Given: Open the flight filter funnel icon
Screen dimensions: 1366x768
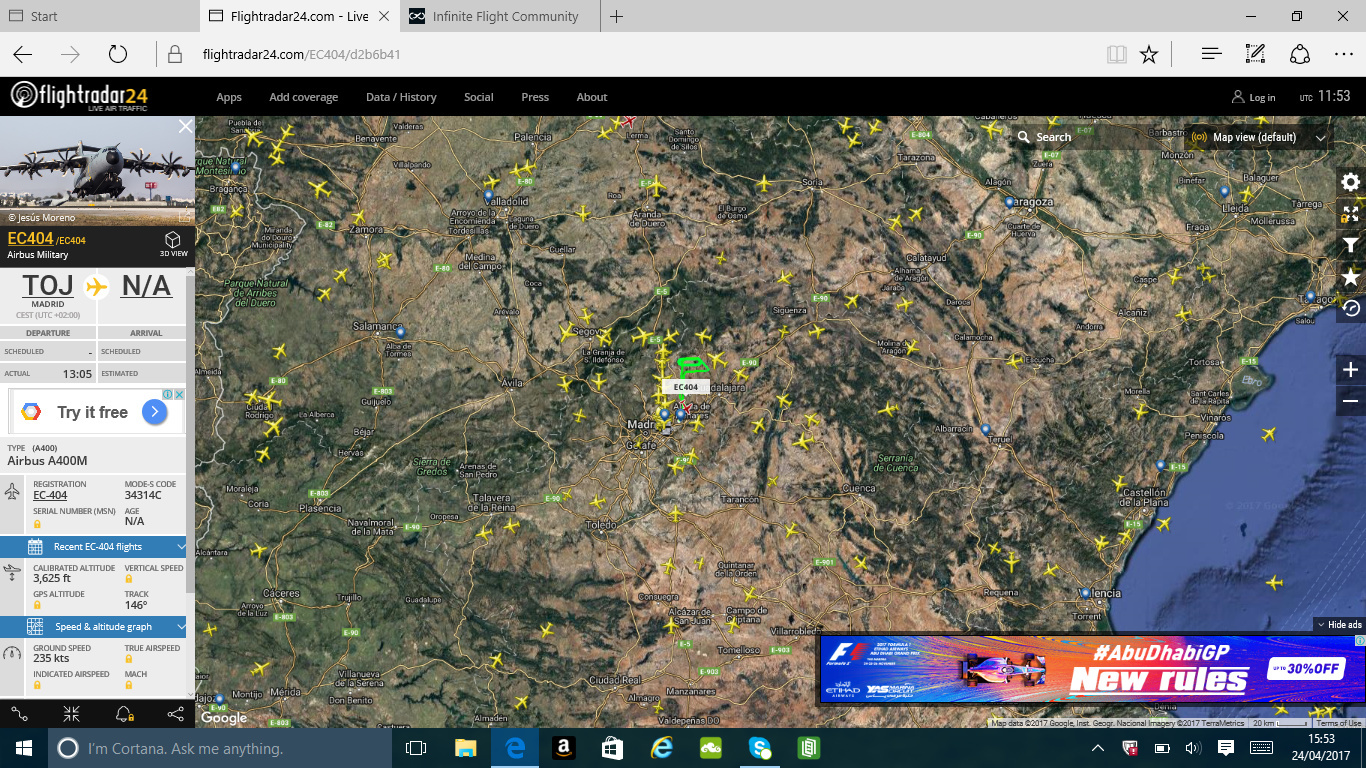Looking at the screenshot, I should [1350, 245].
